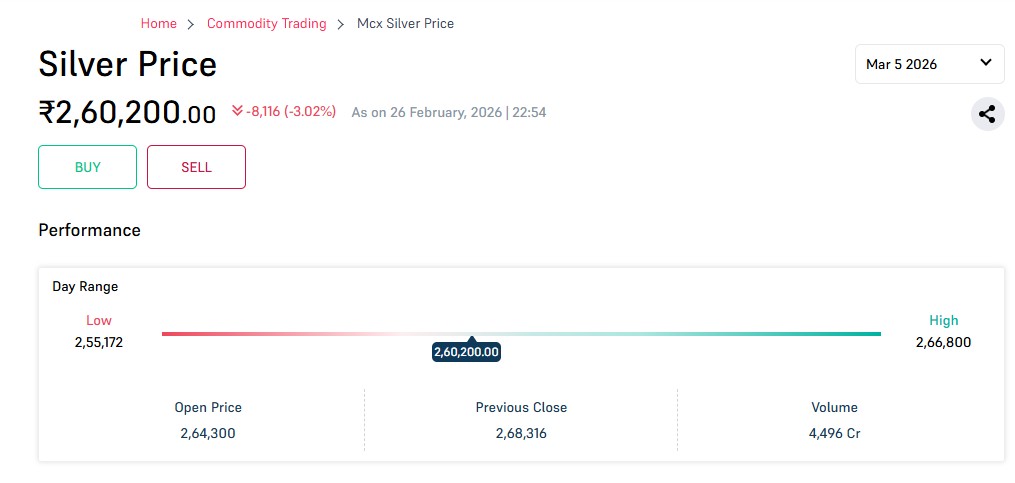Screen dimensions: 1015x483
Task: Click the chevron after Commodity Trading breadcrumb
Action: tap(341, 24)
